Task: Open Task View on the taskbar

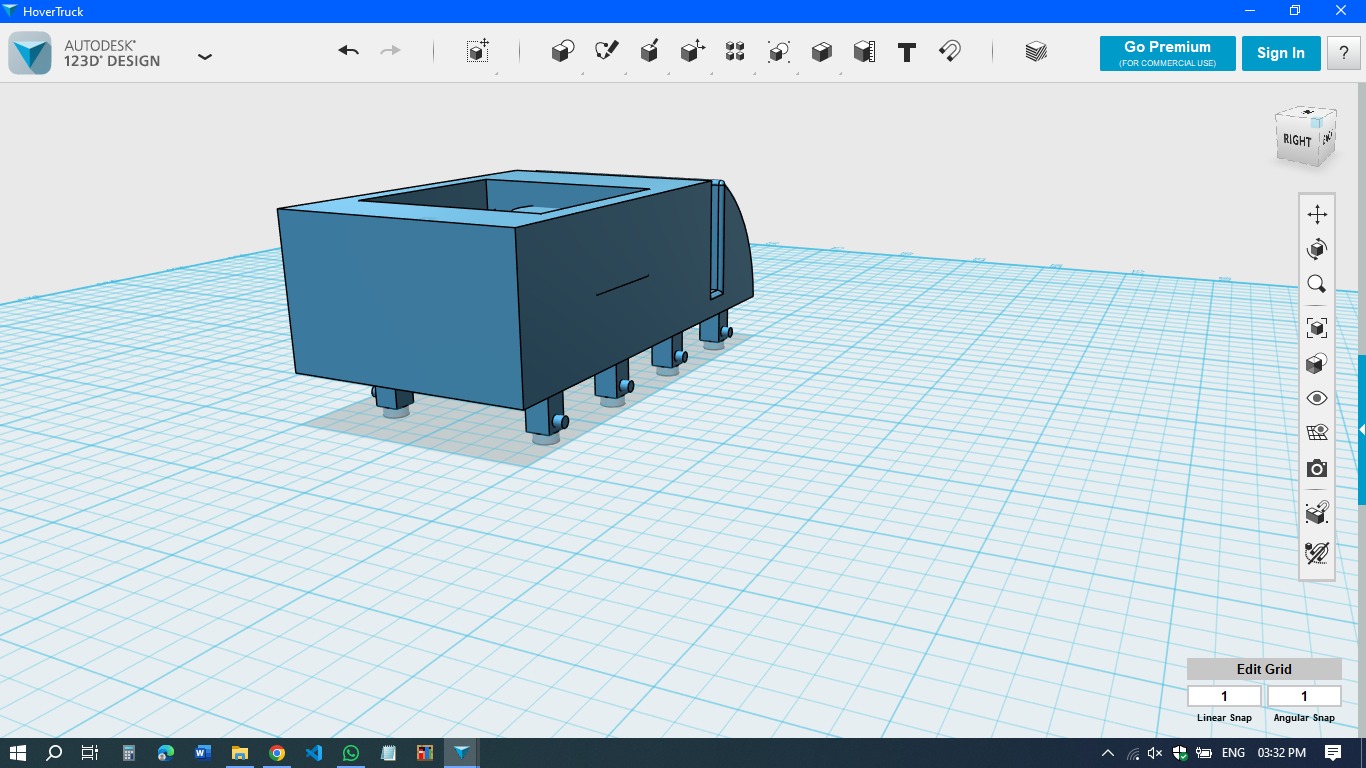Action: tap(89, 753)
